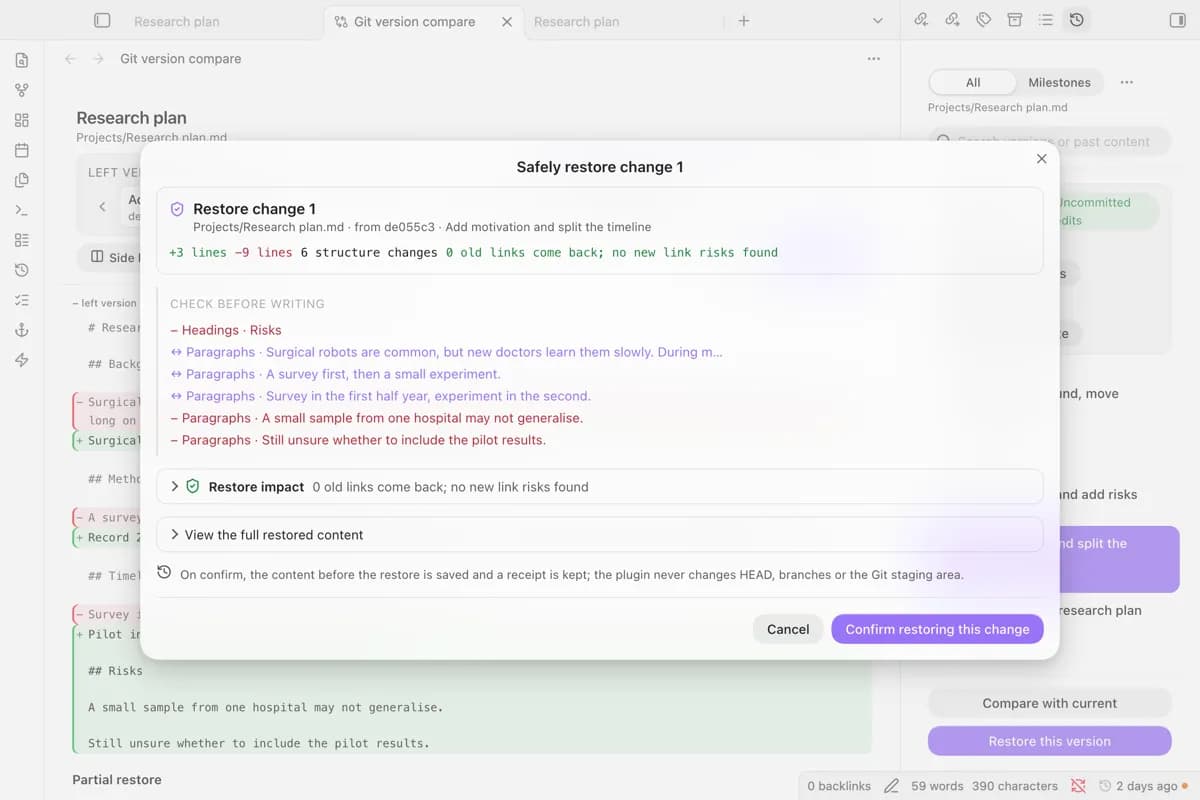Click Still unsure whether to include row in dialog
1200x800 pixels.
click(x=358, y=440)
